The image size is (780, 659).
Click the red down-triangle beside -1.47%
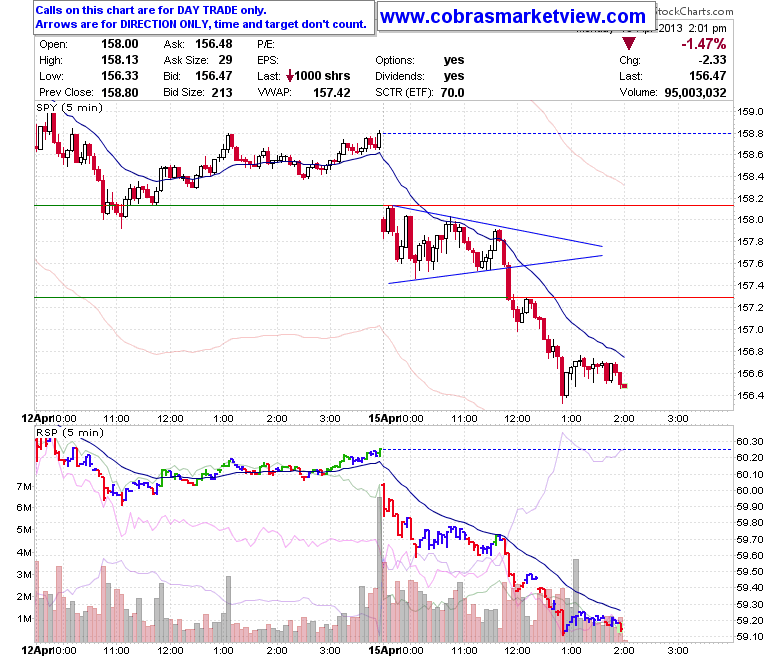pyautogui.click(x=629, y=44)
